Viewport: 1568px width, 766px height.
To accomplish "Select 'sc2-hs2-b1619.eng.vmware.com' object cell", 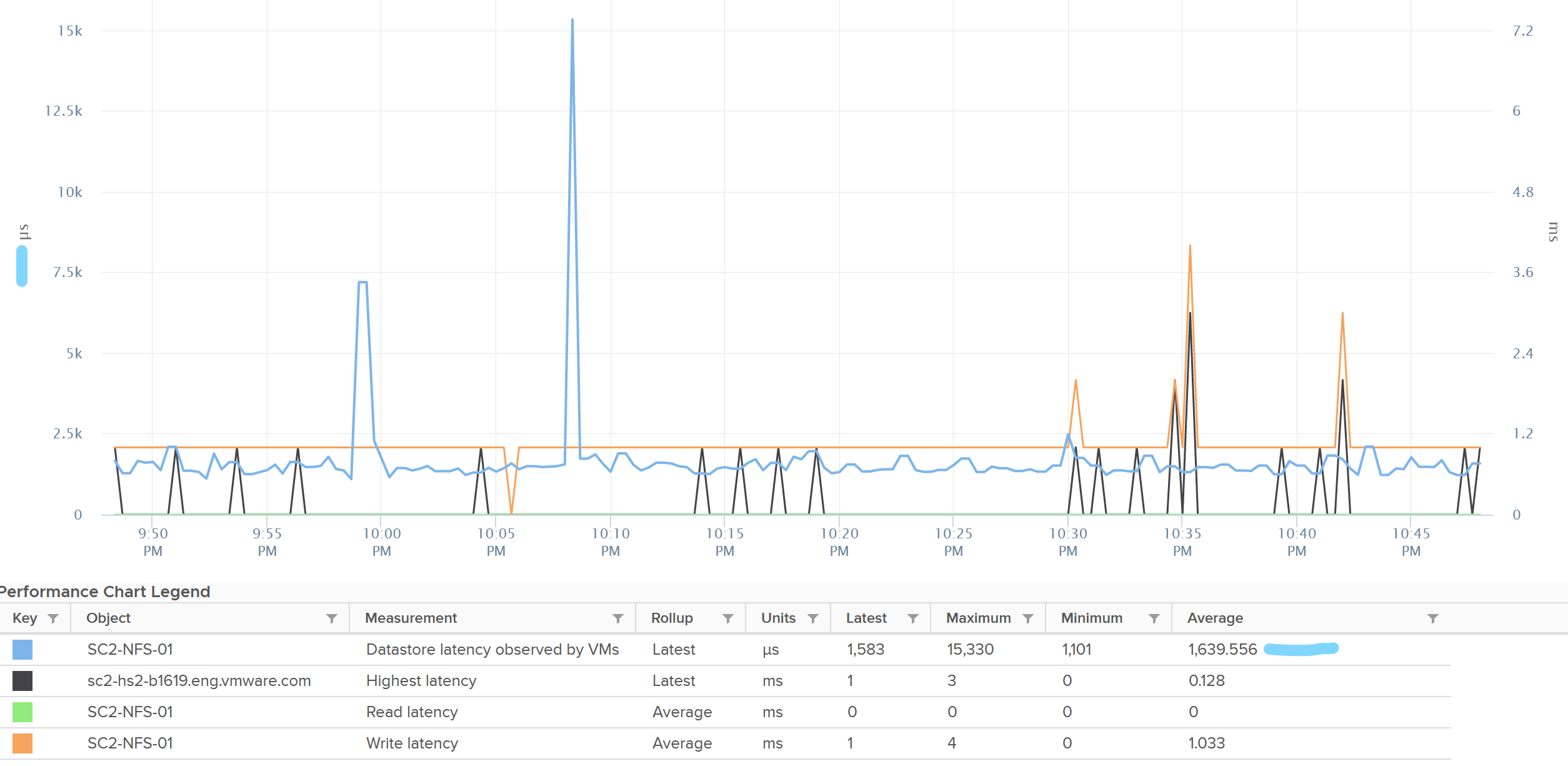I will pyautogui.click(x=199, y=681).
